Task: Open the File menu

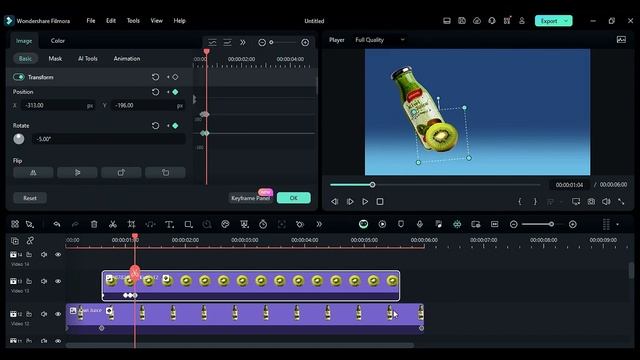Action: [x=91, y=21]
